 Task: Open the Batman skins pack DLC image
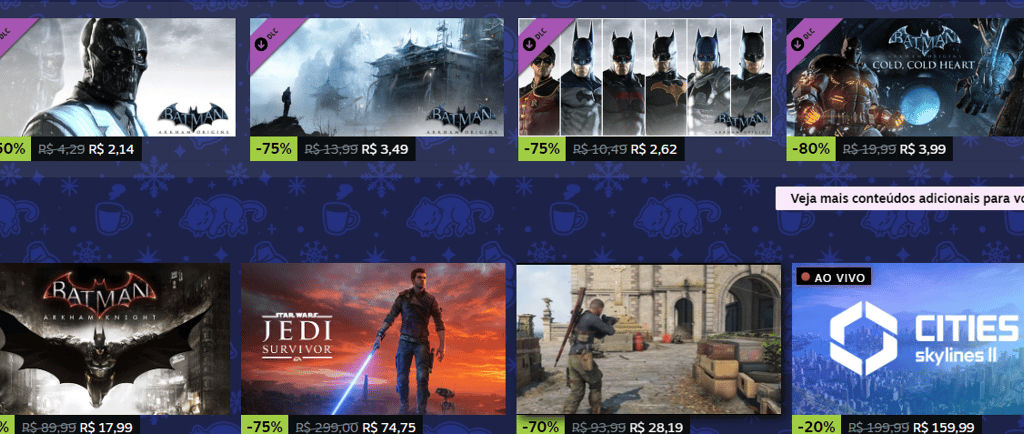[645, 77]
